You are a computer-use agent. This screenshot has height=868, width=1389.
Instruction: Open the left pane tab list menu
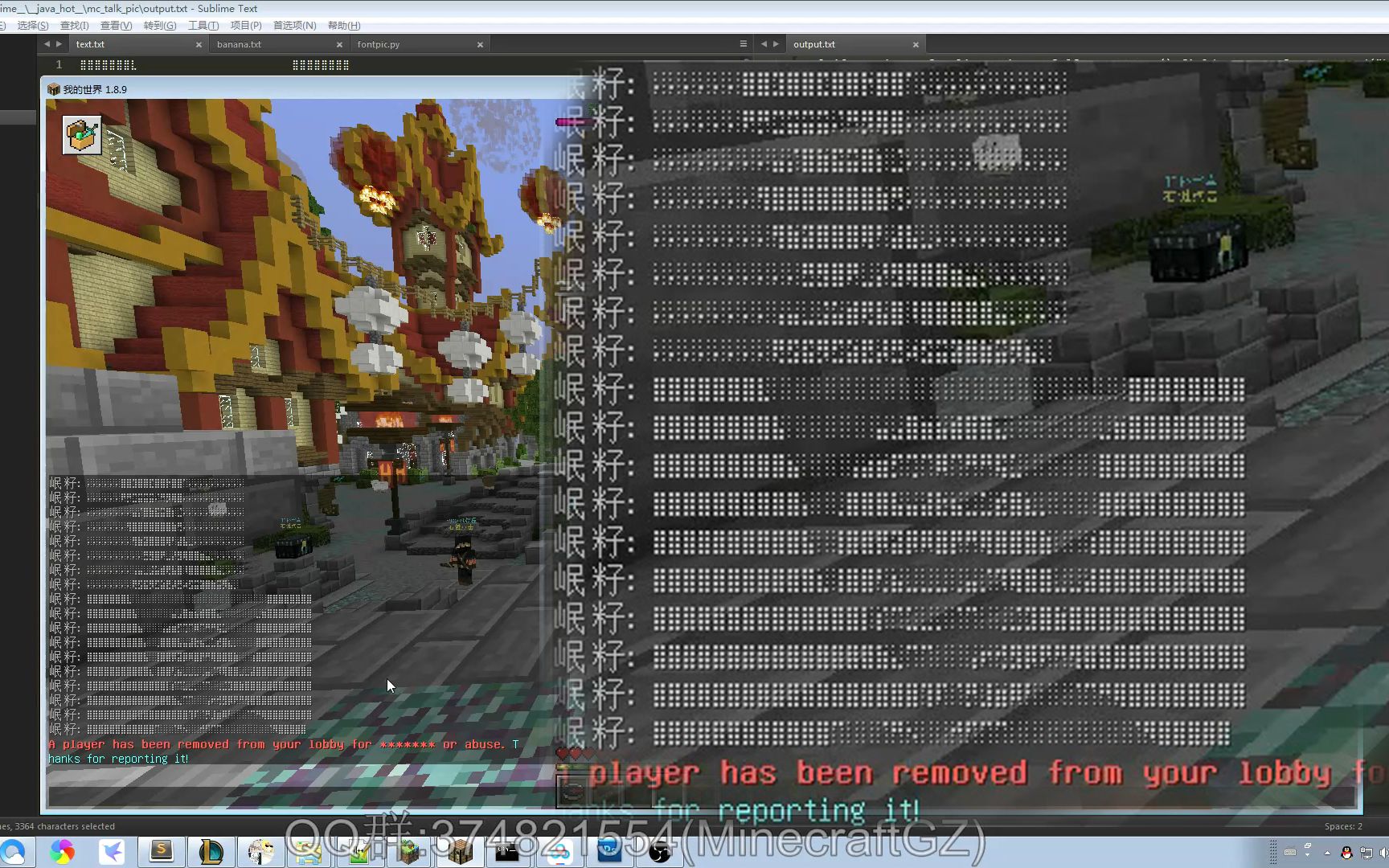click(x=744, y=44)
